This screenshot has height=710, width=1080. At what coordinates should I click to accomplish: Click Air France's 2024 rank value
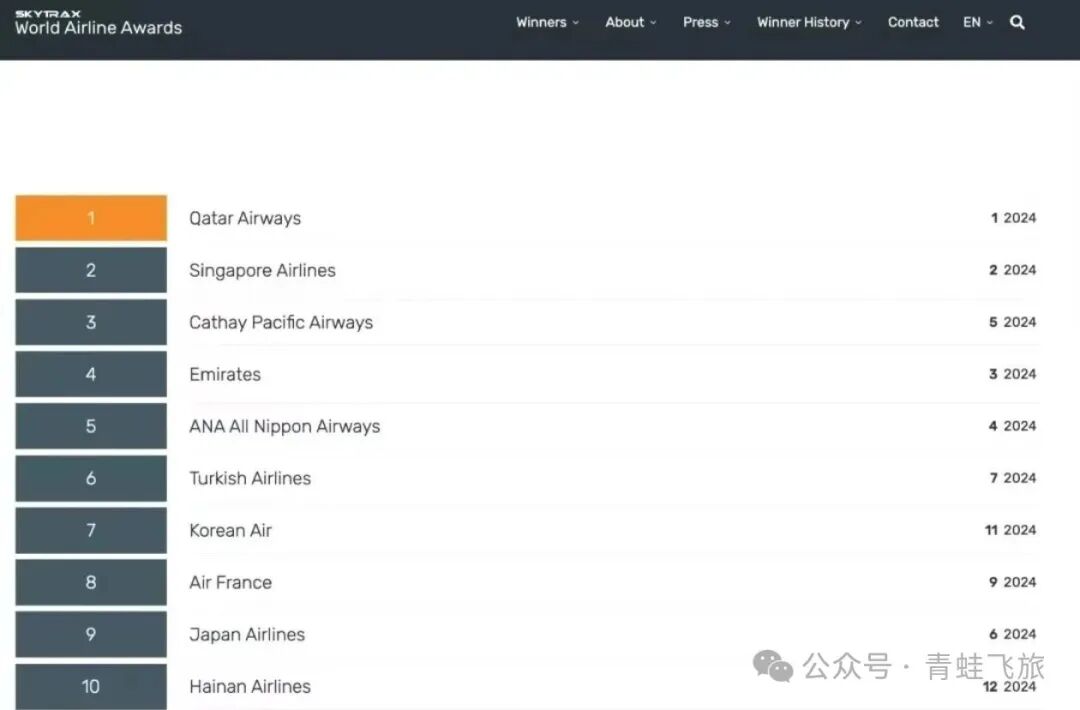tap(1012, 583)
